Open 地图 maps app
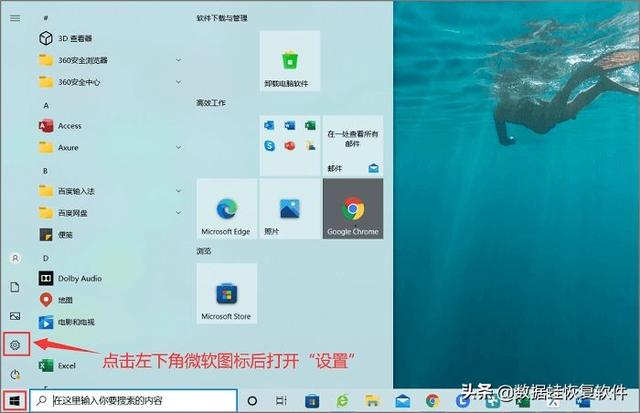The image size is (640, 413). tap(56, 300)
